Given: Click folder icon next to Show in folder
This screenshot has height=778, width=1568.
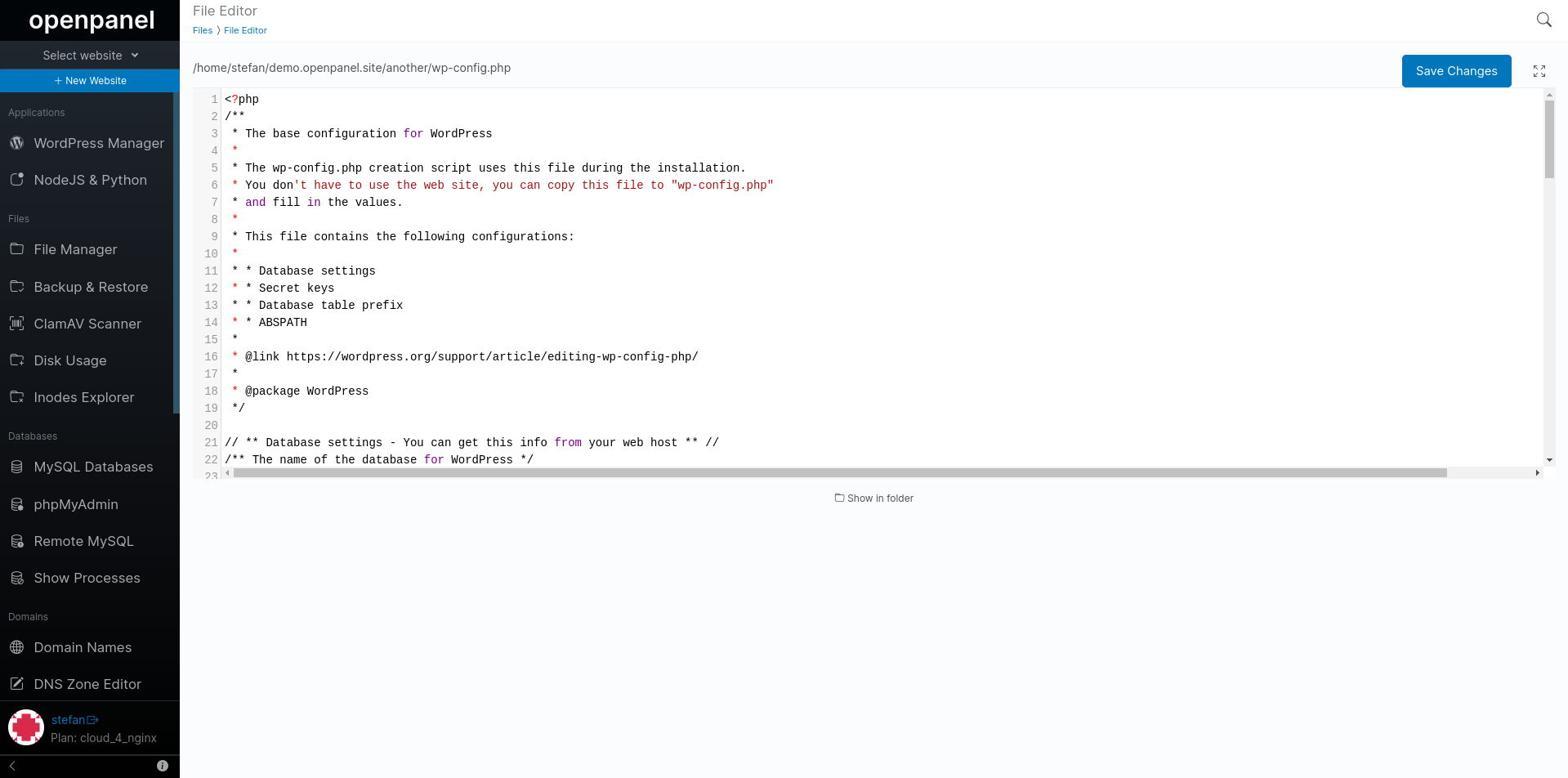Looking at the screenshot, I should coord(839,498).
